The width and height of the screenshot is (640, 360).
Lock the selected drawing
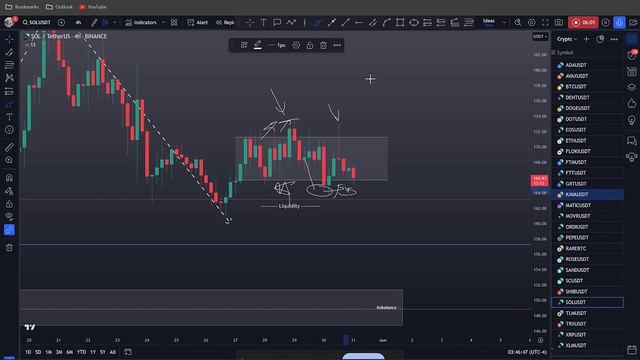click(310, 45)
